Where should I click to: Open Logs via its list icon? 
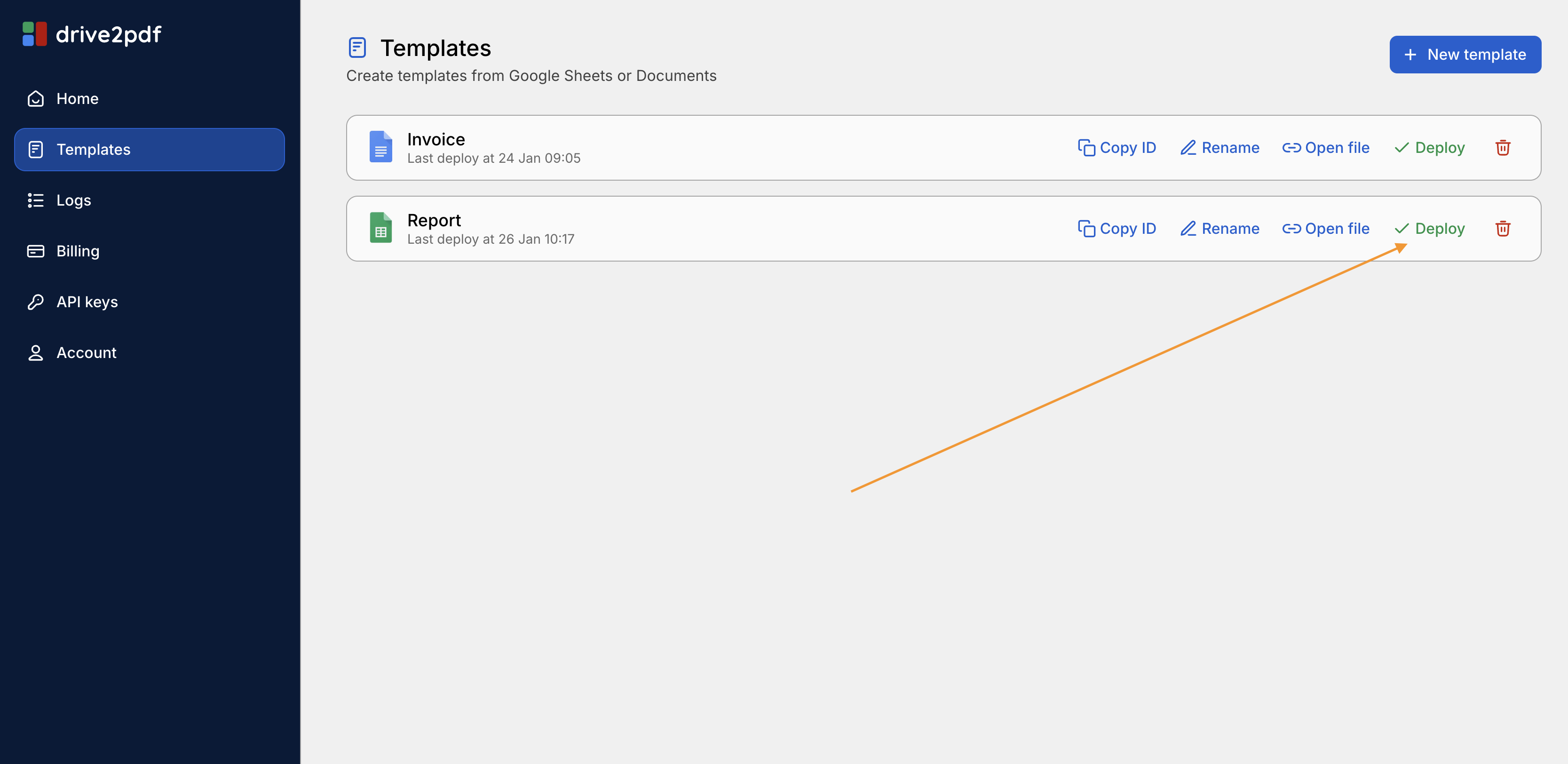(x=36, y=199)
